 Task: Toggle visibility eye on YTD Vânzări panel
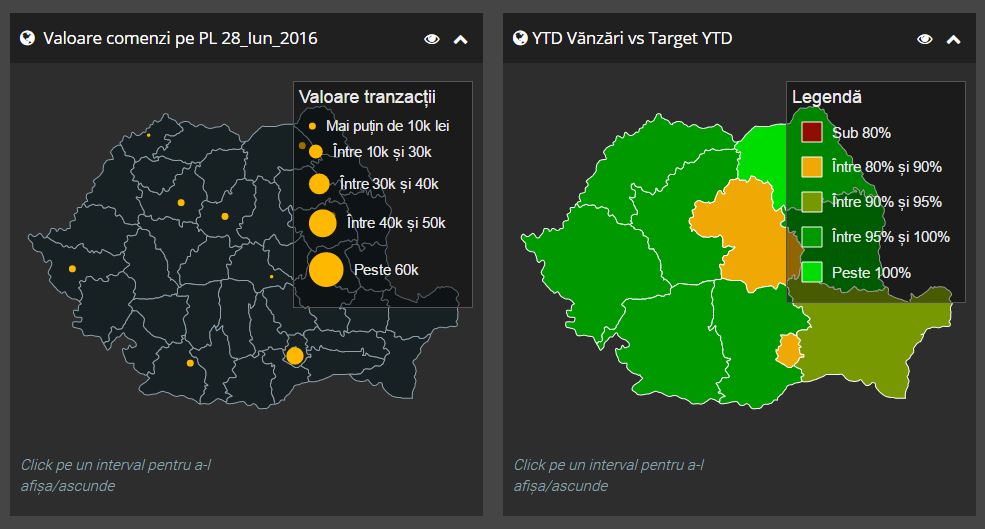click(925, 39)
